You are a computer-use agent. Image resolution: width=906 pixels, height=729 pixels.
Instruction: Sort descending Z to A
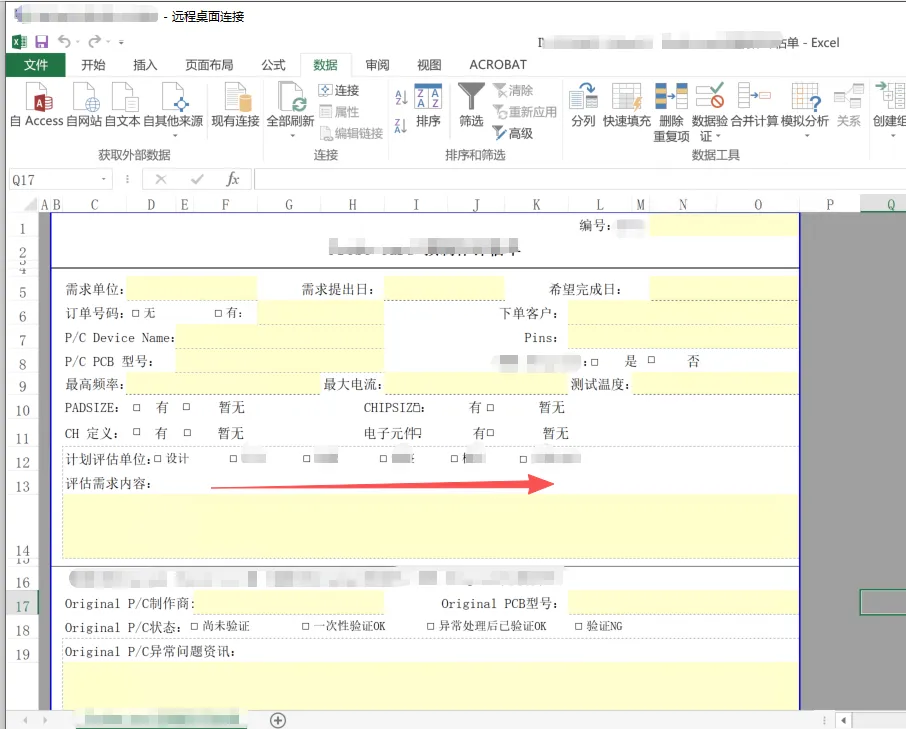[x=401, y=125]
